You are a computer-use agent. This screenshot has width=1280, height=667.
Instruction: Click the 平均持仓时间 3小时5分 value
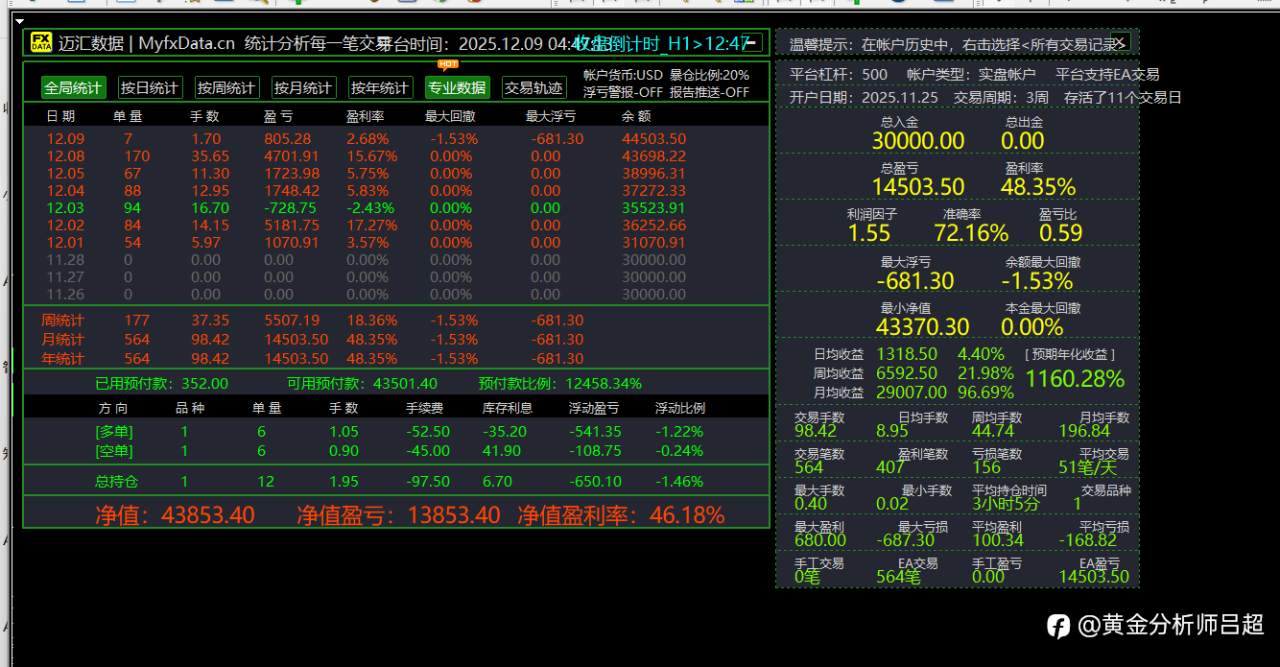pyautogui.click(x=1006, y=504)
